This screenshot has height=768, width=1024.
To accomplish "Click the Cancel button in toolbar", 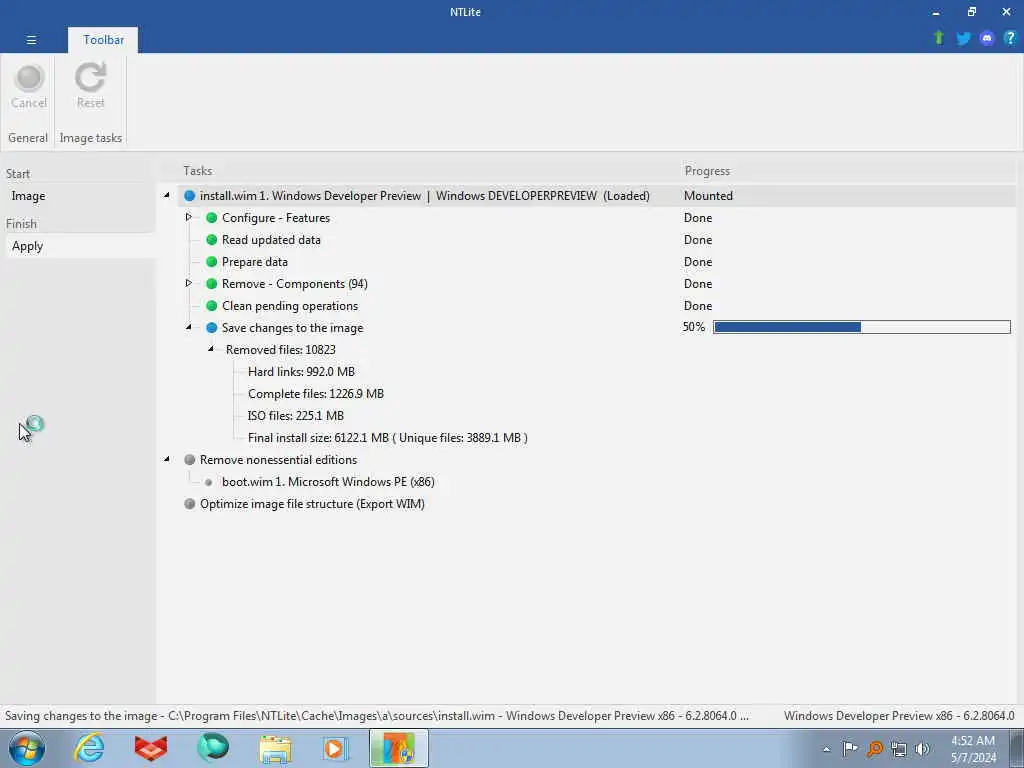I will [29, 87].
